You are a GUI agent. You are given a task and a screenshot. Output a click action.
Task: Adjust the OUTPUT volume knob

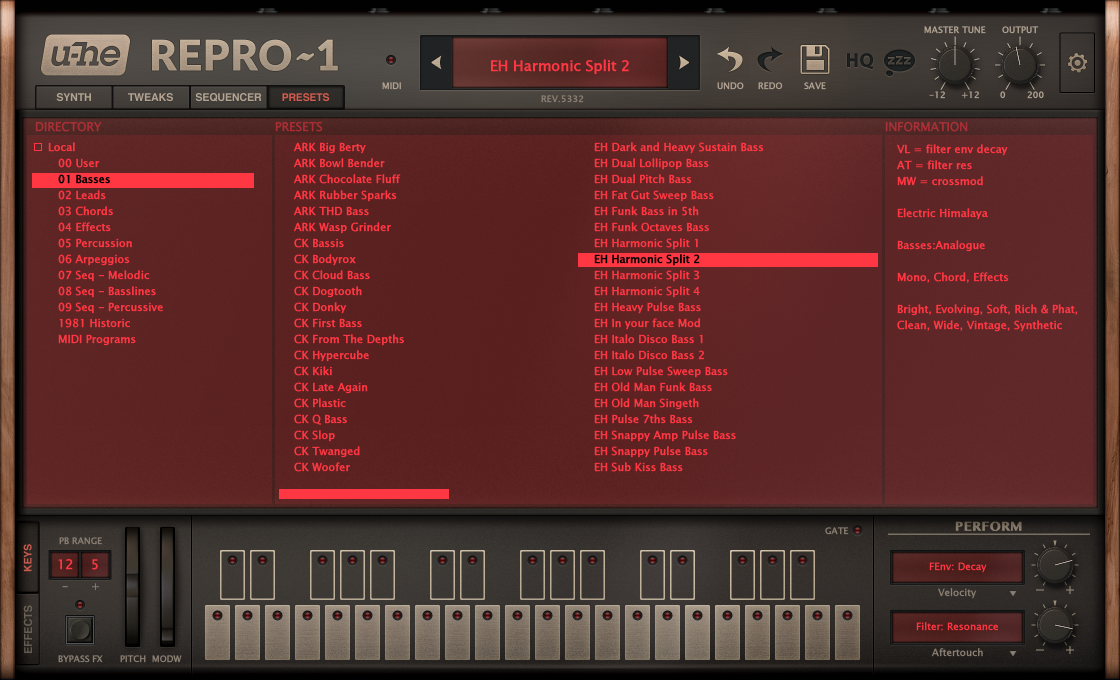(x=1019, y=65)
